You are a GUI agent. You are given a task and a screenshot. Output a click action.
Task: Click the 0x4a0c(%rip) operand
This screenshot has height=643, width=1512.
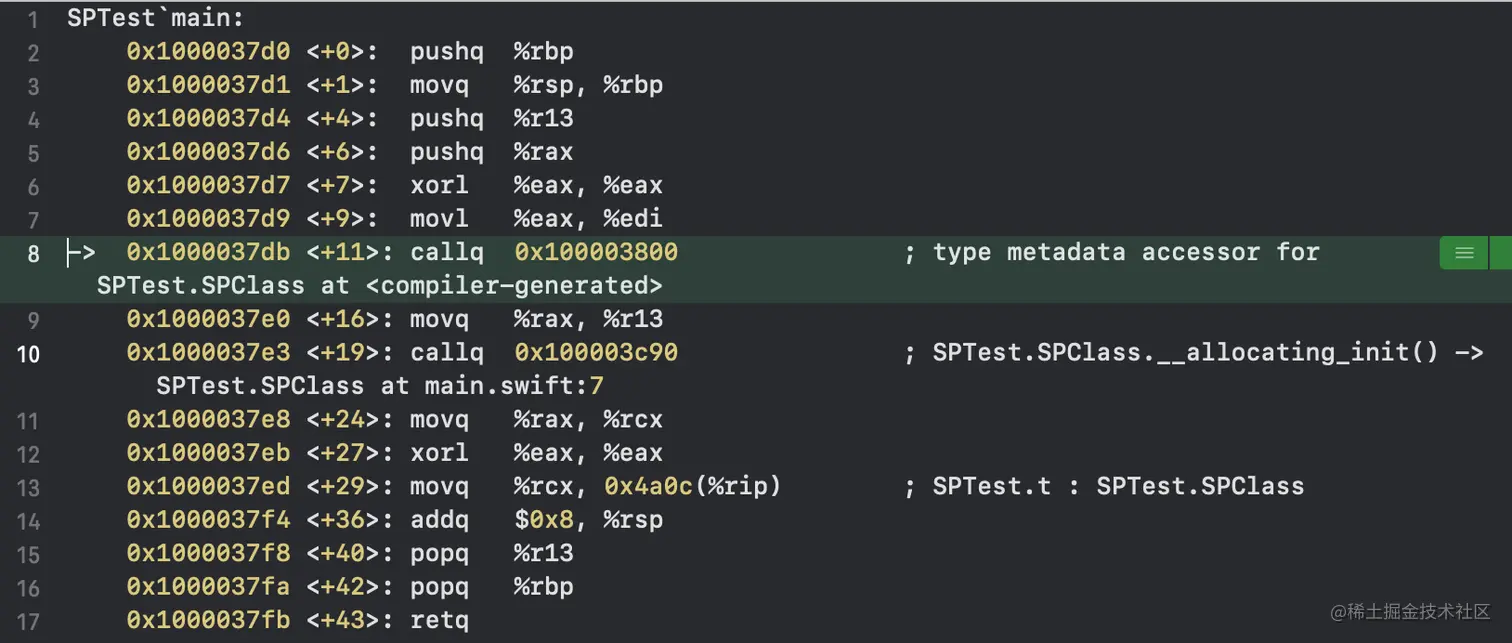[x=692, y=487]
